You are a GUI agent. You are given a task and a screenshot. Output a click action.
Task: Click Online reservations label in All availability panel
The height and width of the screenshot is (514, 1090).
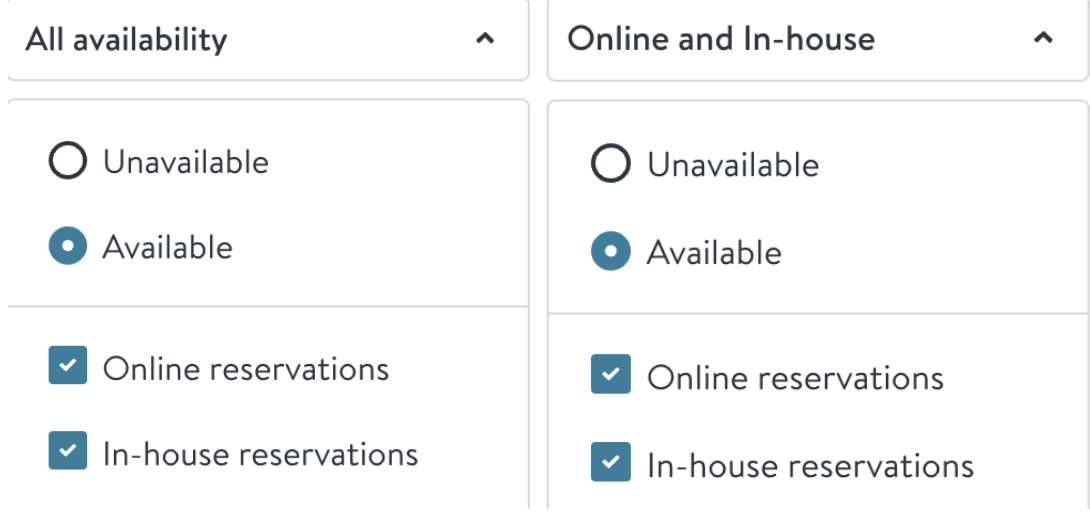point(246,369)
